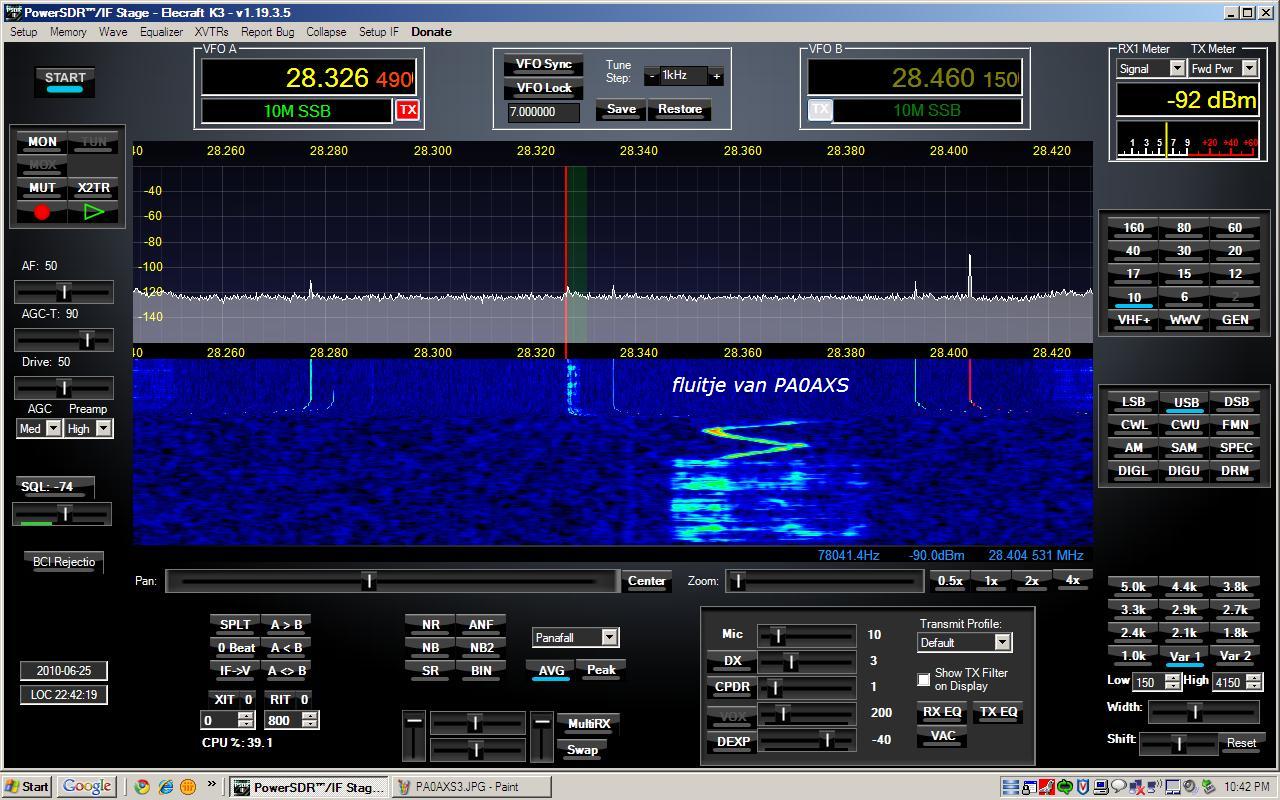Screen dimensions: 1280x800
Task: Select the WWV band button
Action: [x=1184, y=320]
